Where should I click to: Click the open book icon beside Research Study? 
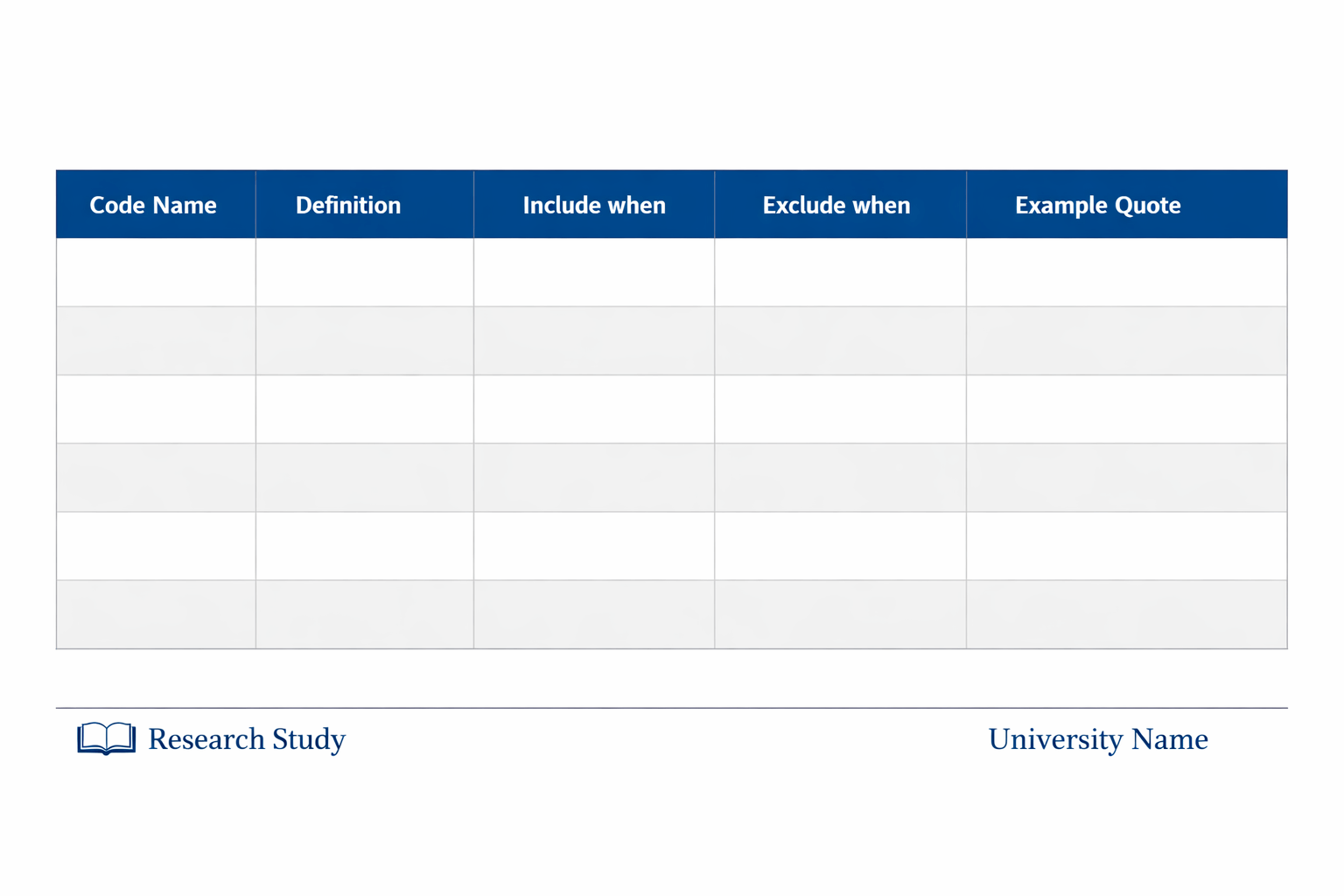click(106, 738)
